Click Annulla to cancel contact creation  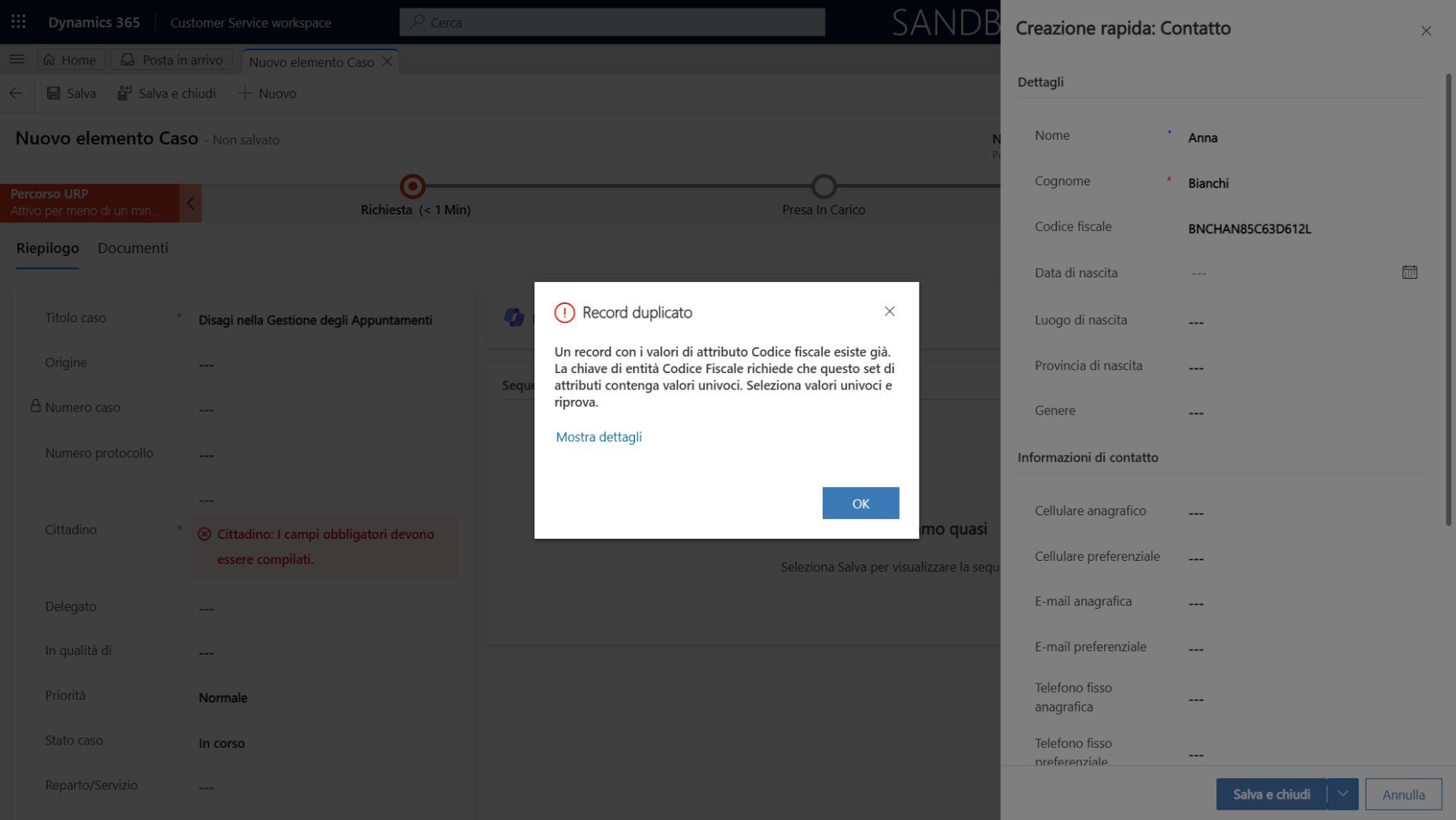(x=1403, y=794)
